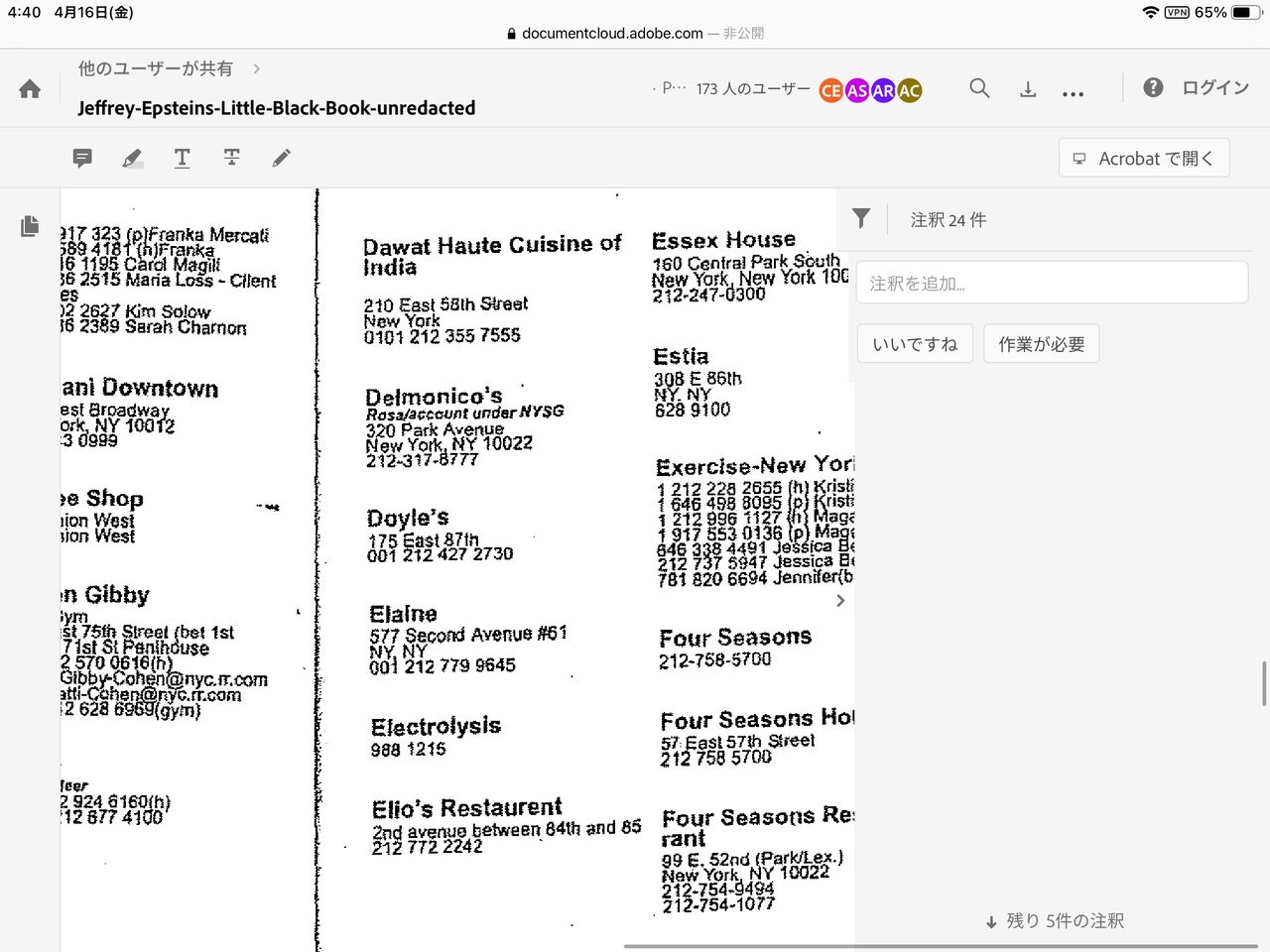Click the 注釈 24 件 comments count
The width and height of the screenshot is (1270, 952).
[x=949, y=220]
